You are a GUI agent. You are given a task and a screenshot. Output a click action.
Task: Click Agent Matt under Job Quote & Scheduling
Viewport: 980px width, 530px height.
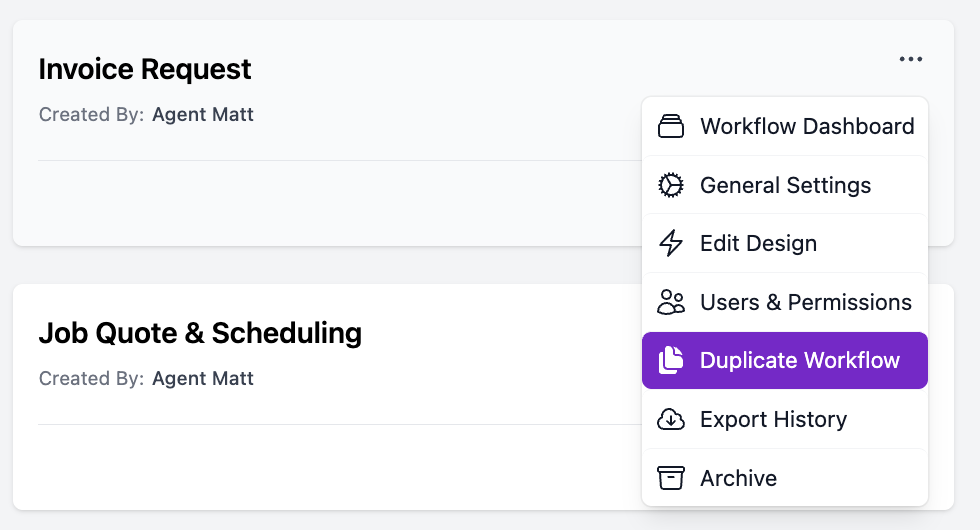203,379
